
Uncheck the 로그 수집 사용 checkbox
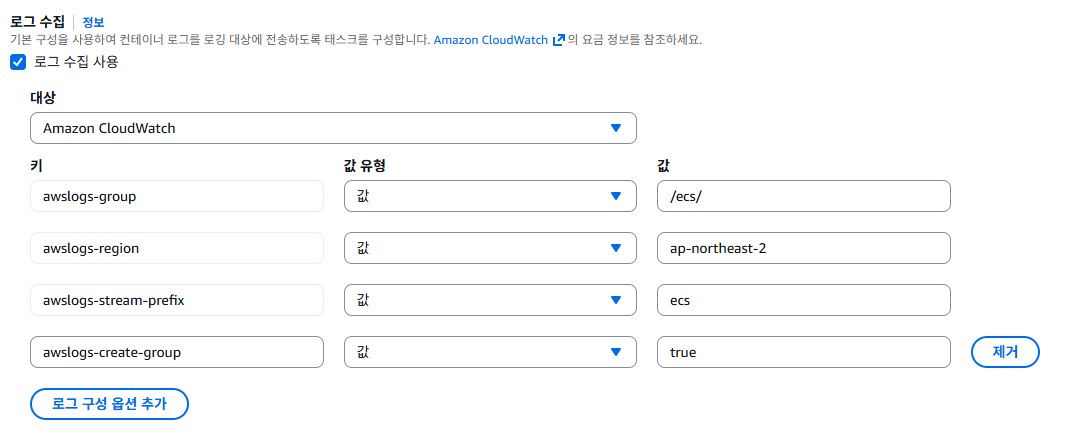(x=18, y=62)
